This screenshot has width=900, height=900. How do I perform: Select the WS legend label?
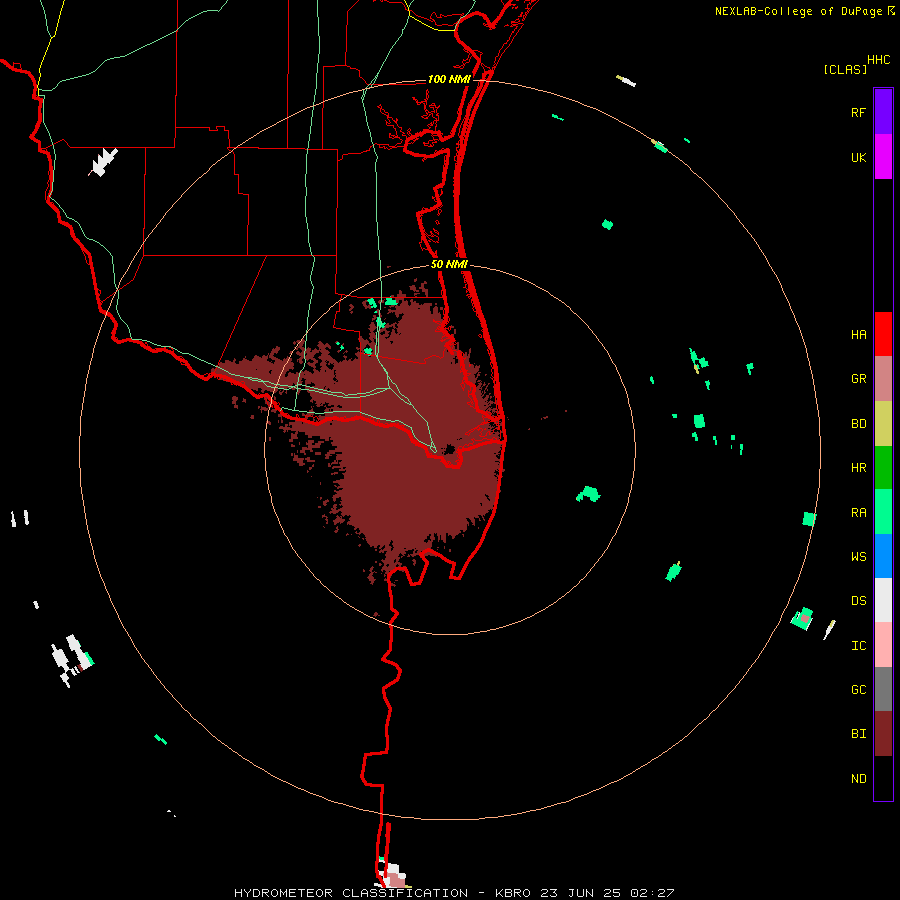tap(858, 557)
